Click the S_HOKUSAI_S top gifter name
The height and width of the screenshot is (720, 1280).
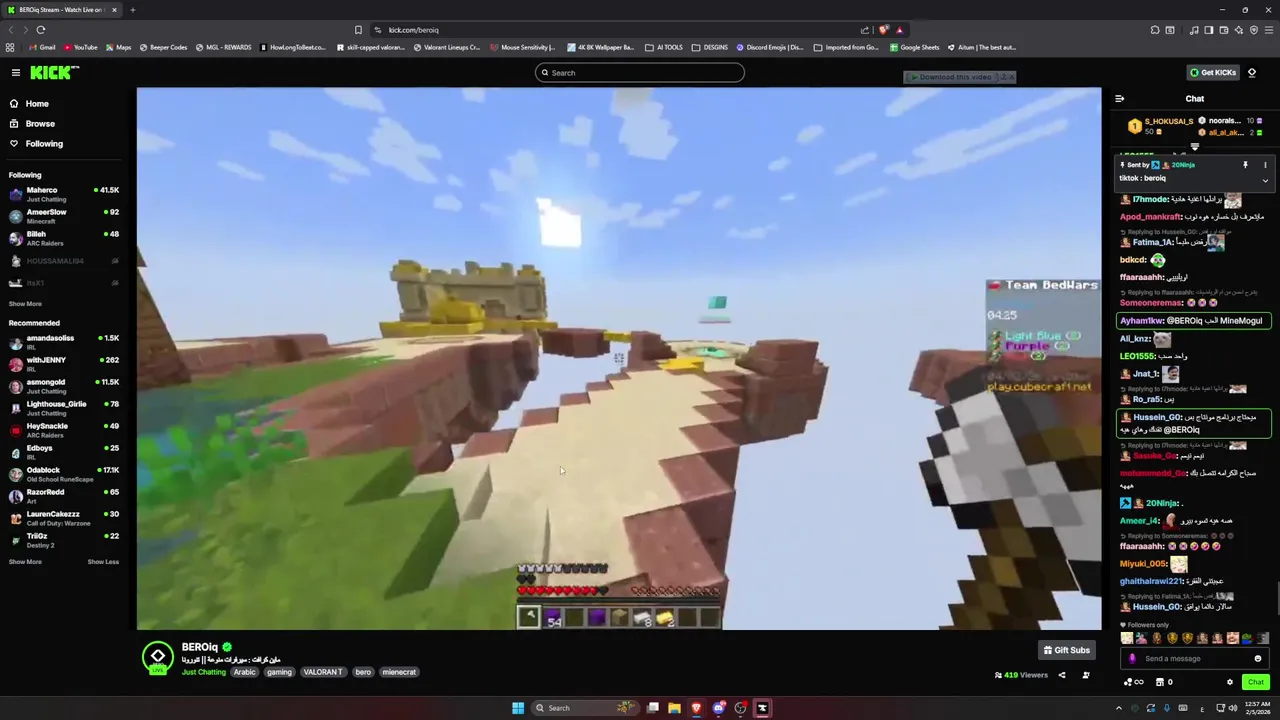click(x=1168, y=121)
